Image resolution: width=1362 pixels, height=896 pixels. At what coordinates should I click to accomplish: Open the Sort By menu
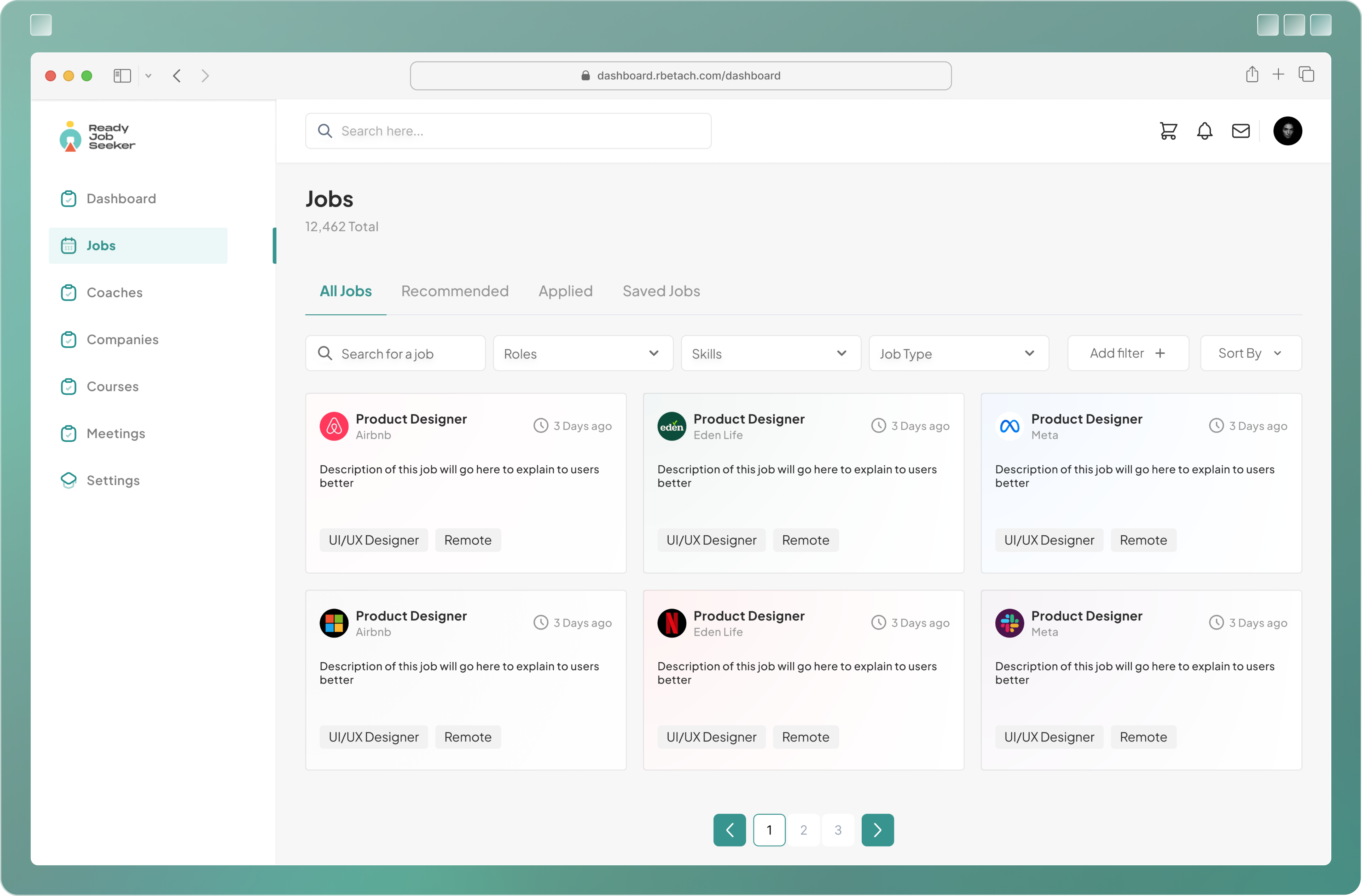tap(1250, 353)
